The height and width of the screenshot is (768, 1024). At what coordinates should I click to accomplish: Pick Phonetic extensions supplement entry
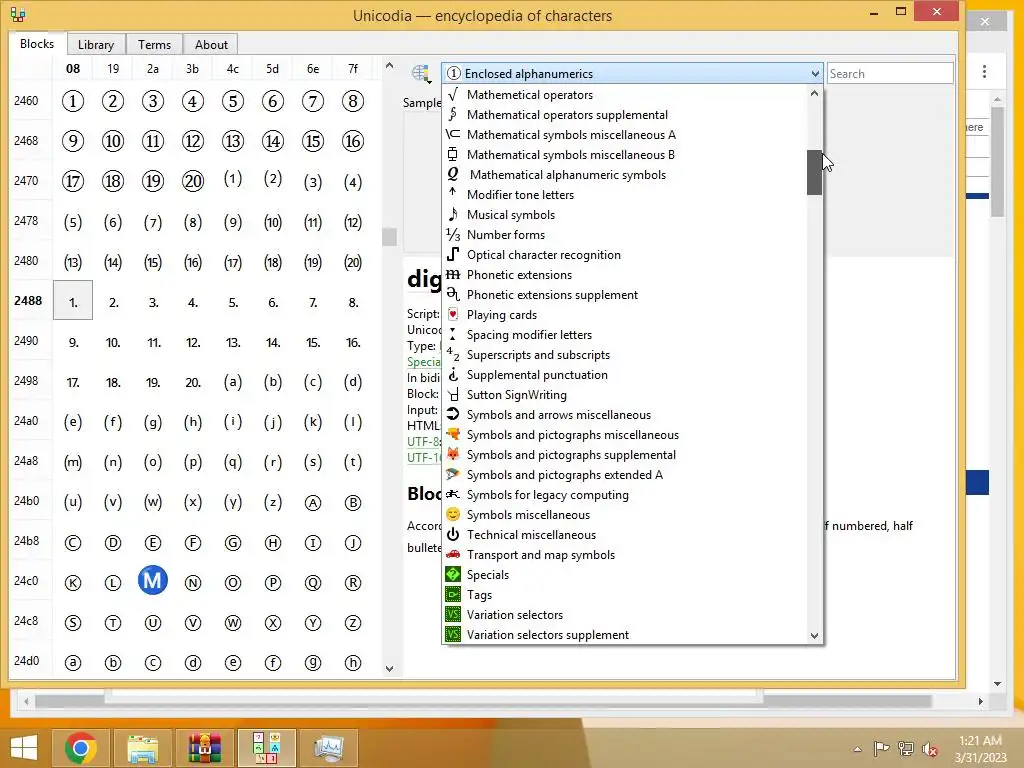[625, 295]
